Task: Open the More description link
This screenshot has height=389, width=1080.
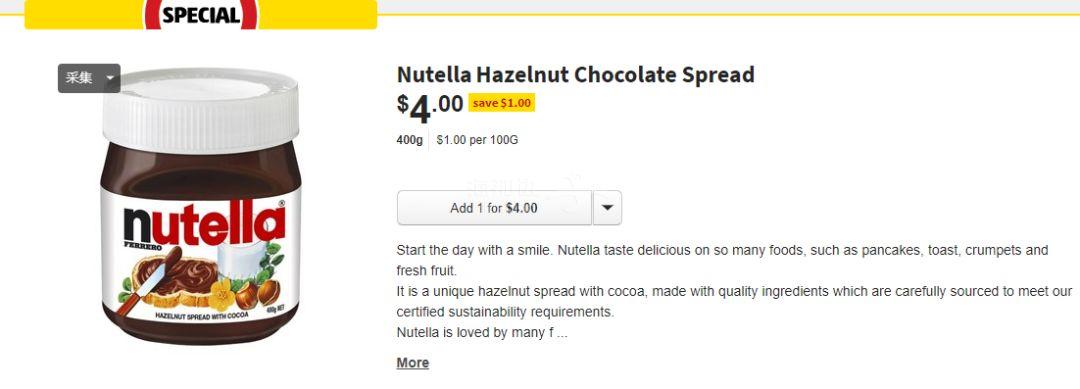Action: point(413,363)
